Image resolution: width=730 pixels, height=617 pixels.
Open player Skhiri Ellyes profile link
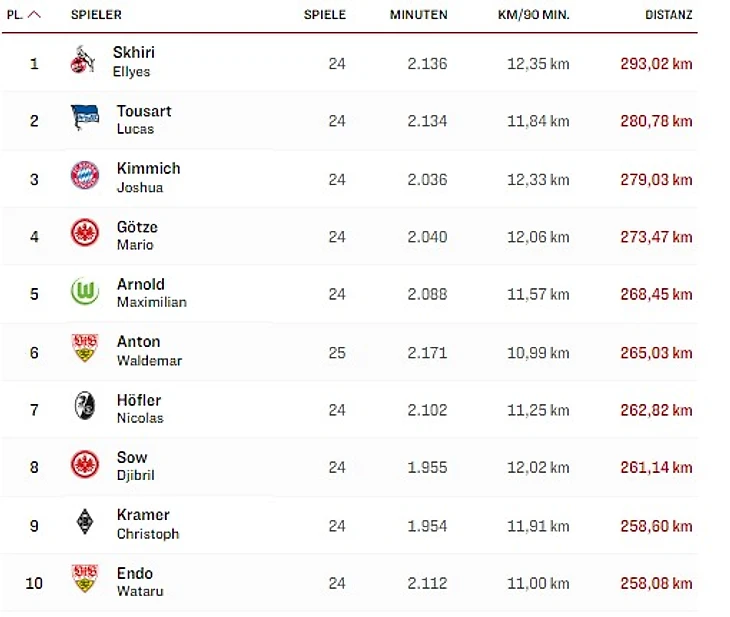tap(133, 61)
